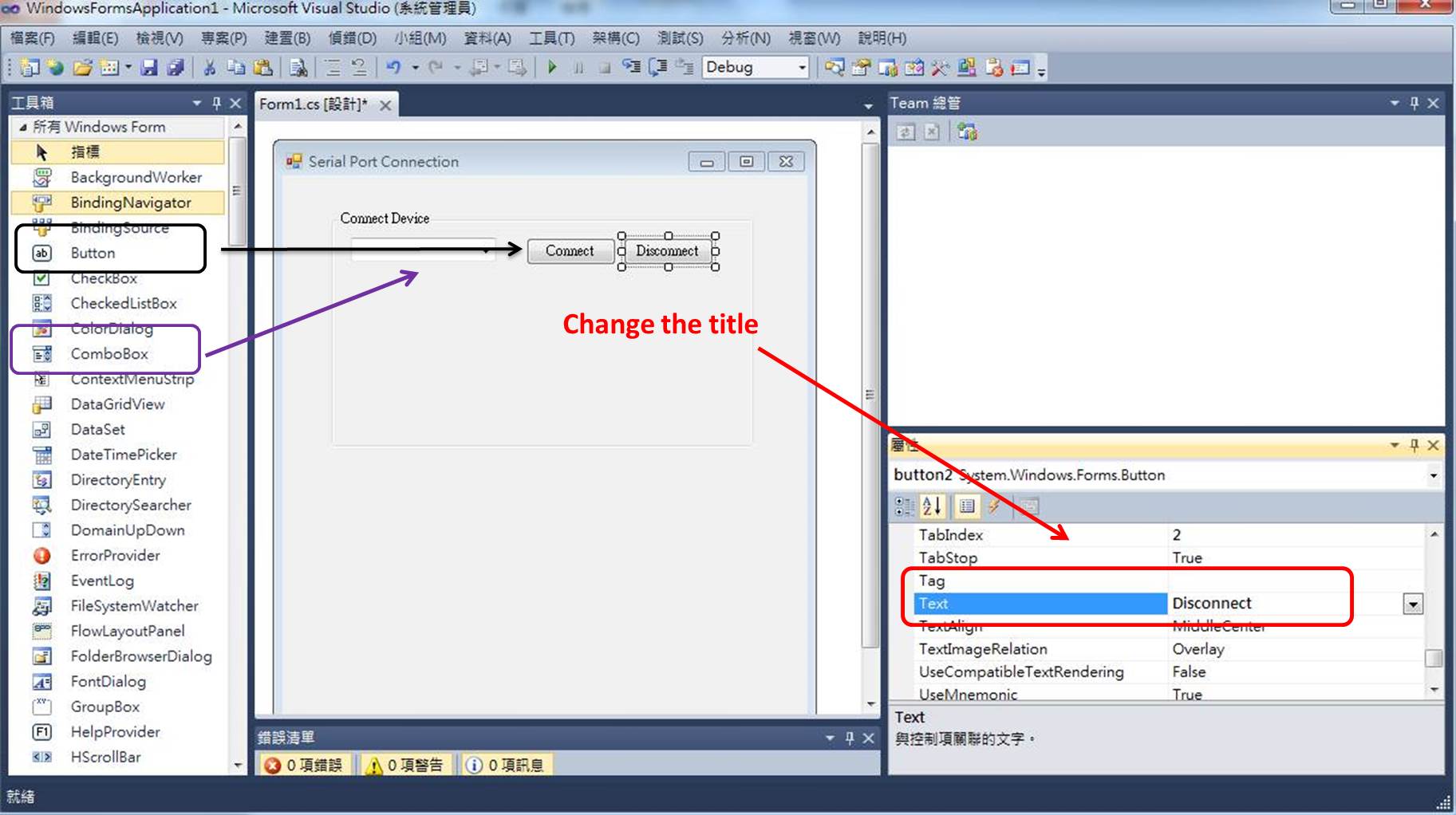
Task: Choose ErrorProvider from the toolbox
Action: pyautogui.click(x=117, y=555)
